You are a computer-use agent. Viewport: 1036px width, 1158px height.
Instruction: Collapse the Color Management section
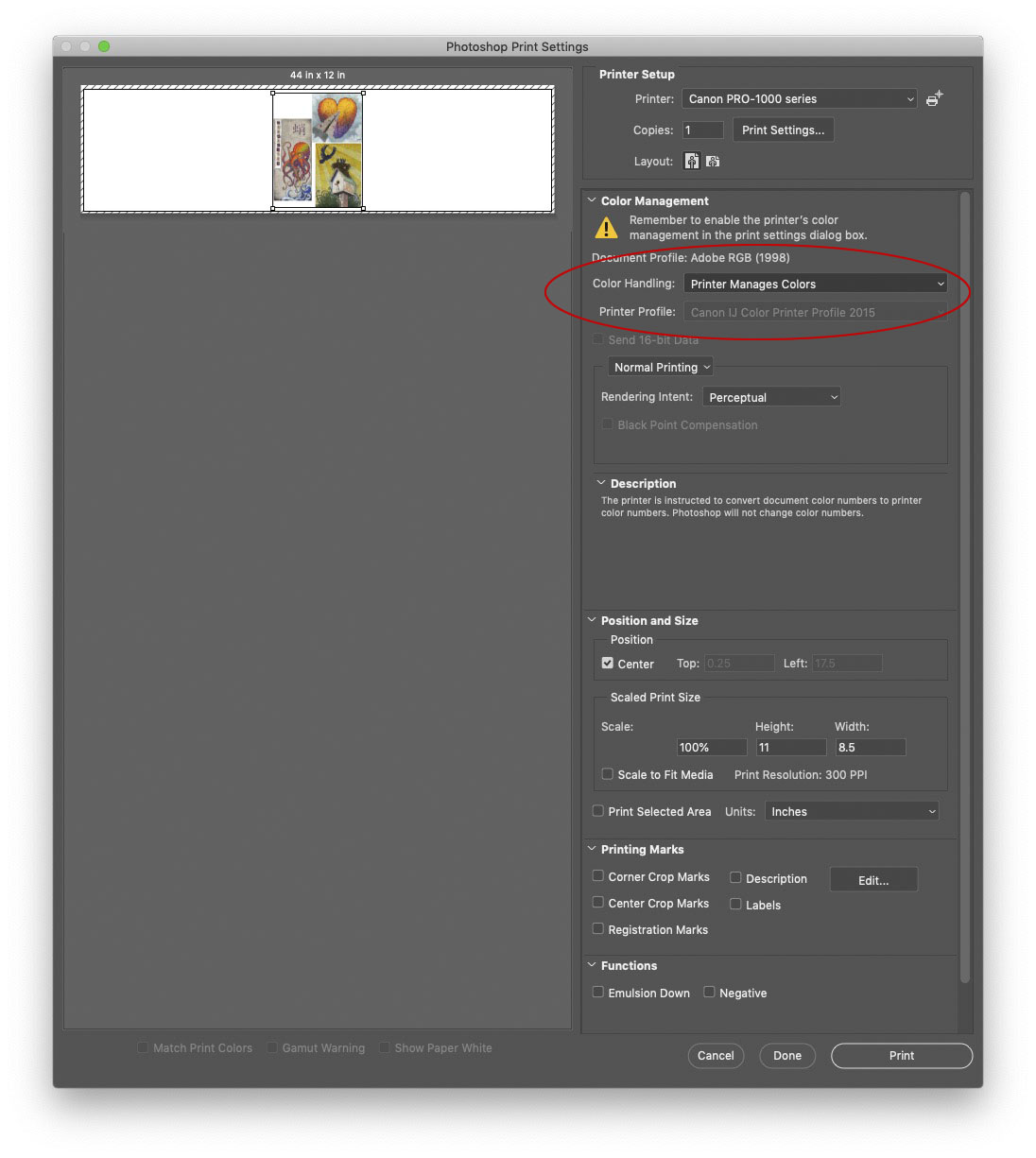(x=592, y=200)
